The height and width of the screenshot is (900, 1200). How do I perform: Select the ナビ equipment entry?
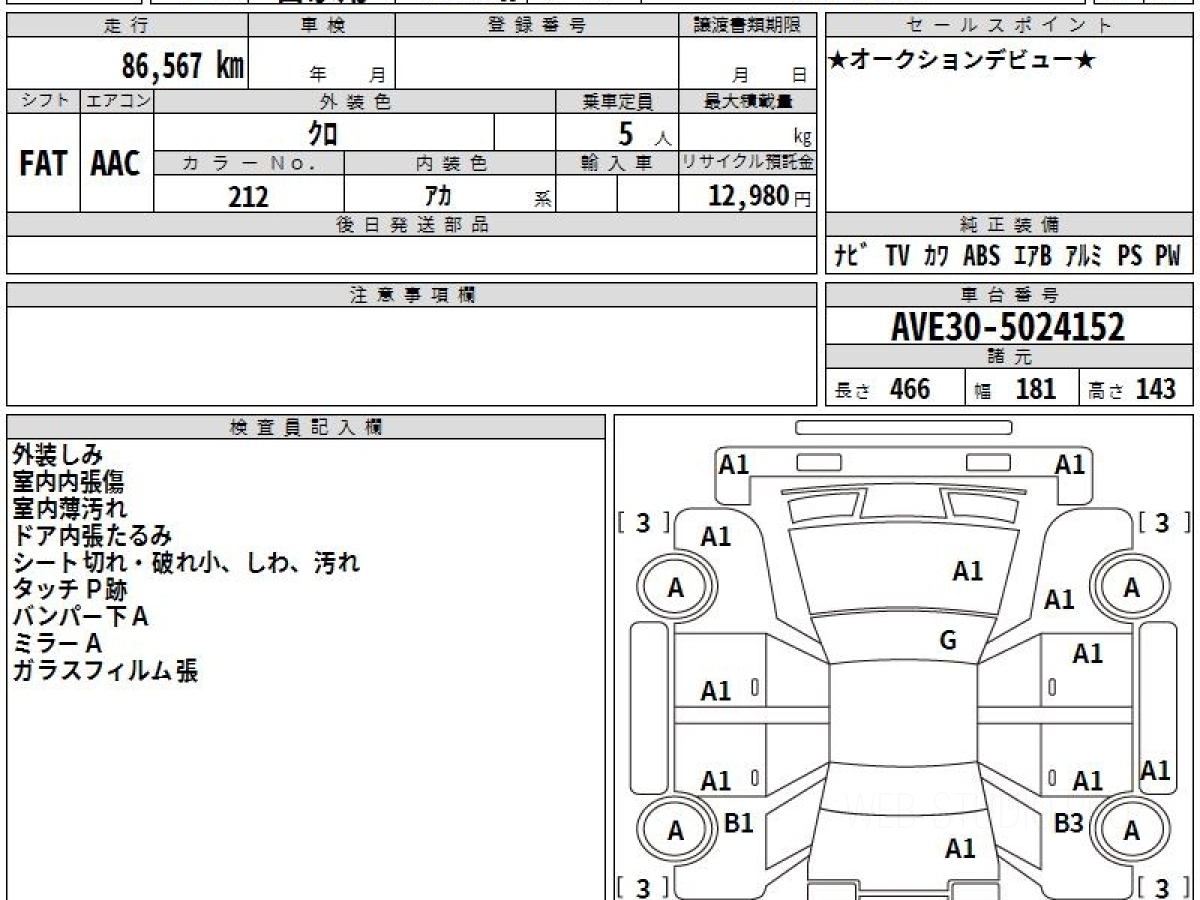pos(850,256)
